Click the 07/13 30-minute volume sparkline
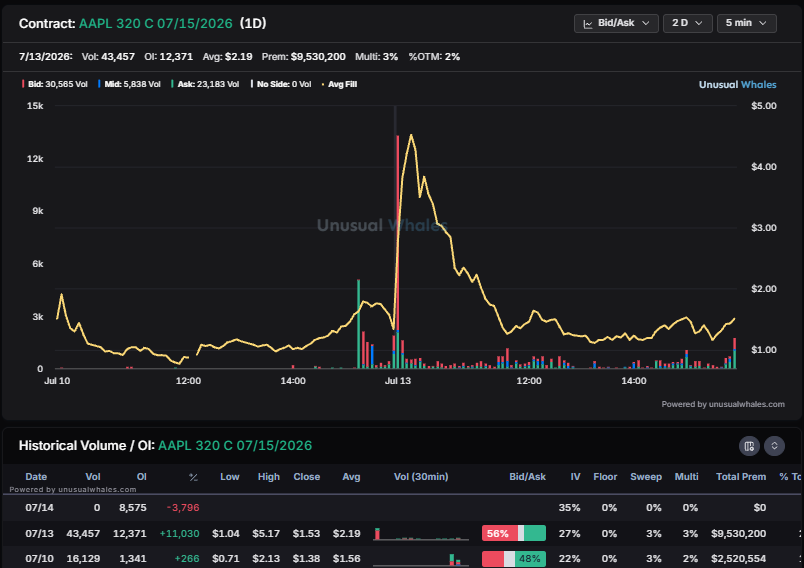The height and width of the screenshot is (568, 804). (x=421, y=534)
